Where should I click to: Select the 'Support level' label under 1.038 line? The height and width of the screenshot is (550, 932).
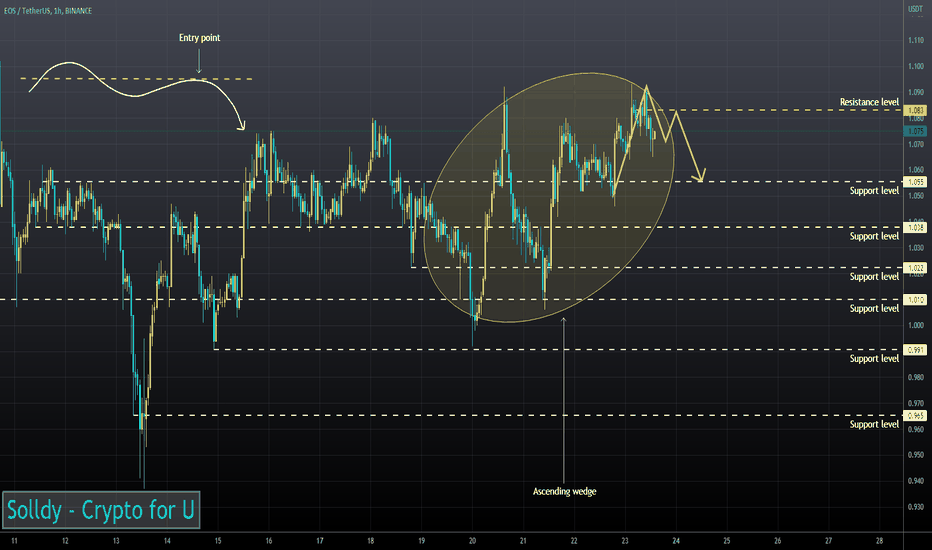(x=874, y=237)
